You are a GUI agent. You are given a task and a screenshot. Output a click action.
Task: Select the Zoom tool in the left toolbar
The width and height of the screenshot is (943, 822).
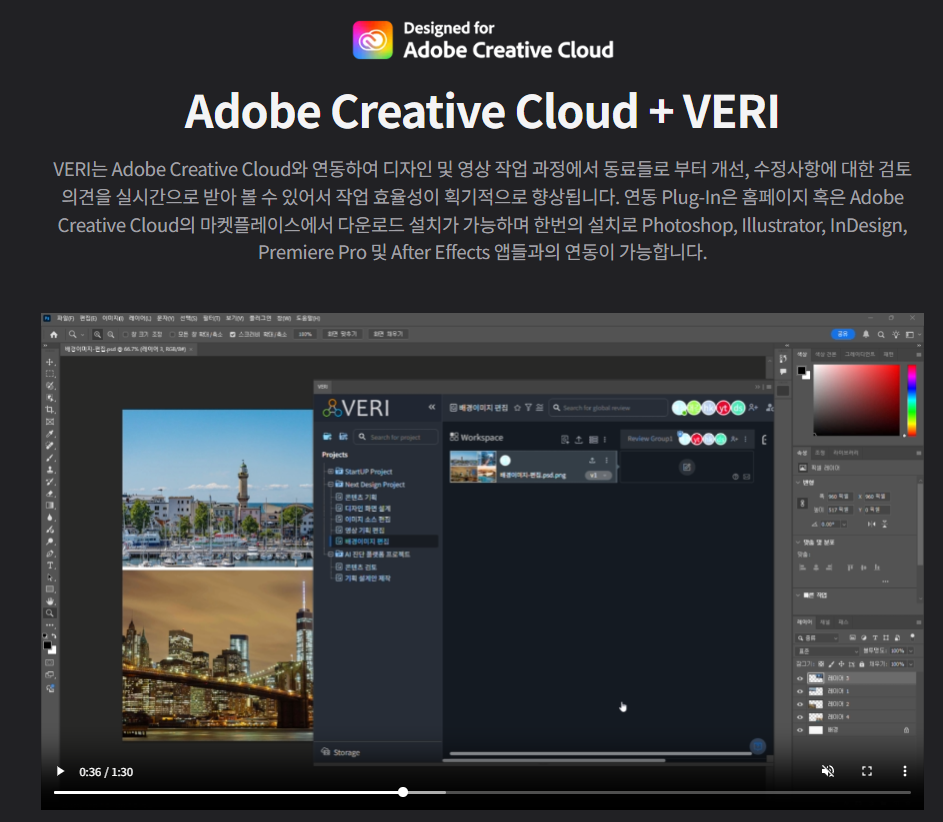pyautogui.click(x=50, y=613)
